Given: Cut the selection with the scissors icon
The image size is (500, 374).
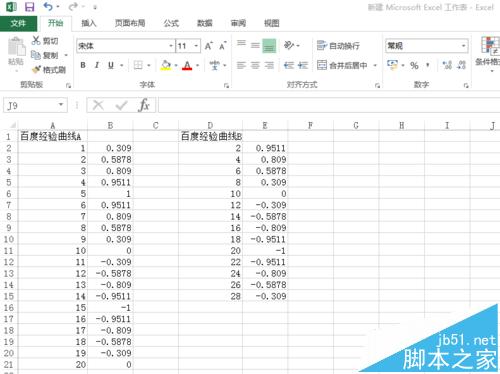Looking at the screenshot, I should pyautogui.click(x=36, y=41).
